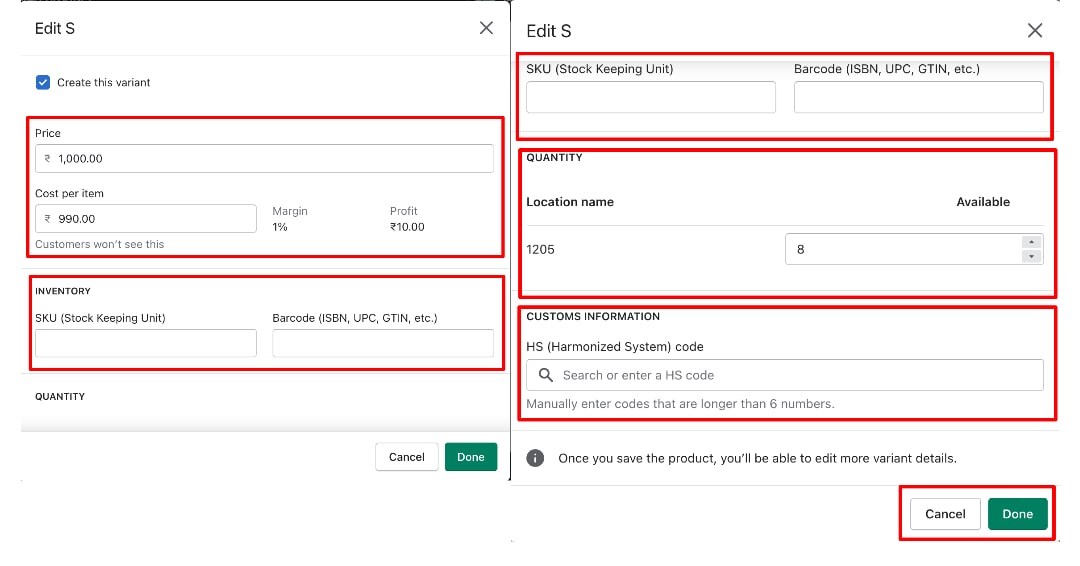
Task: Close the left Edit S dialog
Action: (x=486, y=28)
